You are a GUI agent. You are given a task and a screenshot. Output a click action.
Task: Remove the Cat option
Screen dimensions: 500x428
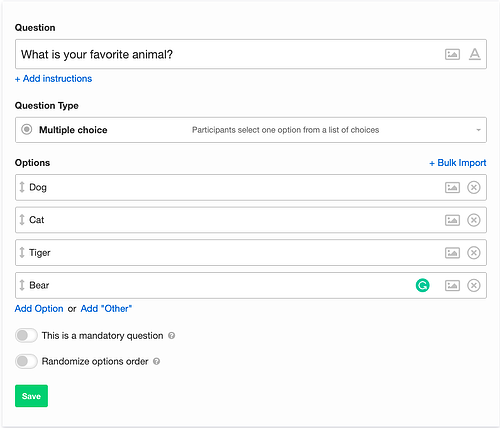pyautogui.click(x=474, y=220)
